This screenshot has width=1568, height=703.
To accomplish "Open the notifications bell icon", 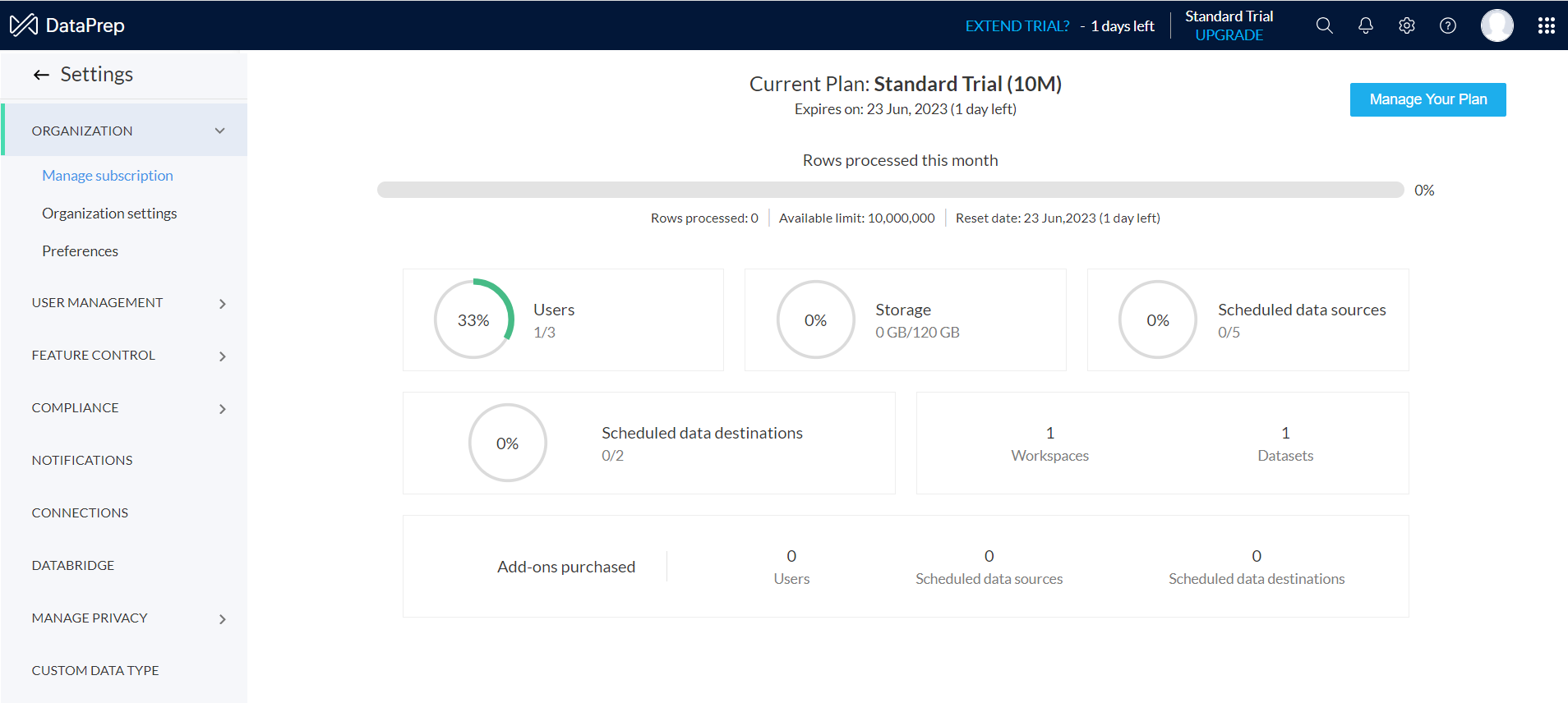I will coord(1365,25).
